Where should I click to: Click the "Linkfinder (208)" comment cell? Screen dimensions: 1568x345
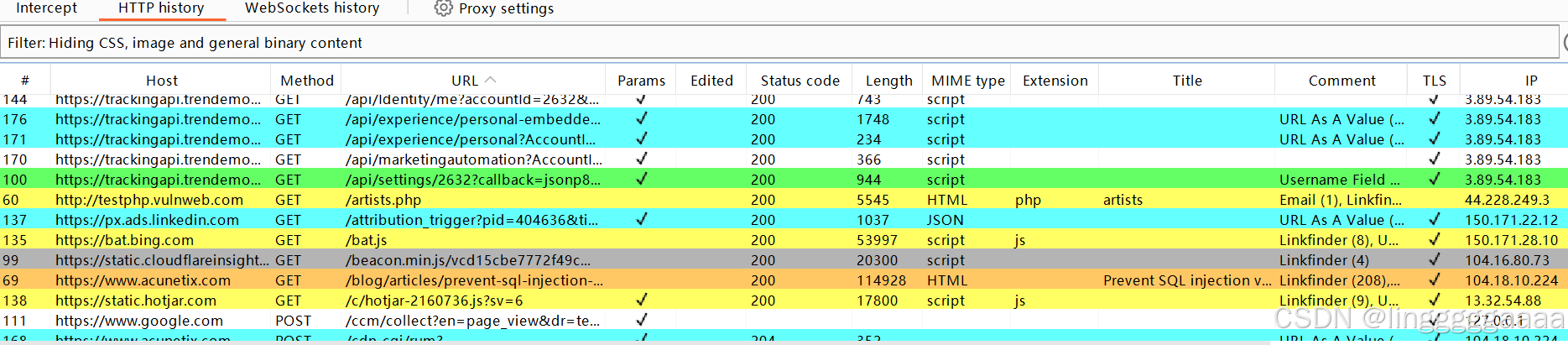tap(1341, 280)
